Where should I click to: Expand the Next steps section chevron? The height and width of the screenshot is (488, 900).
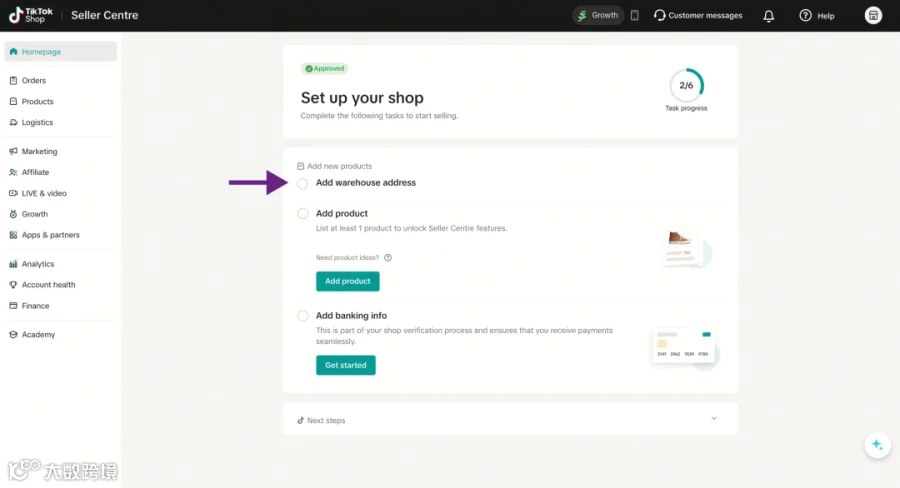tap(714, 419)
